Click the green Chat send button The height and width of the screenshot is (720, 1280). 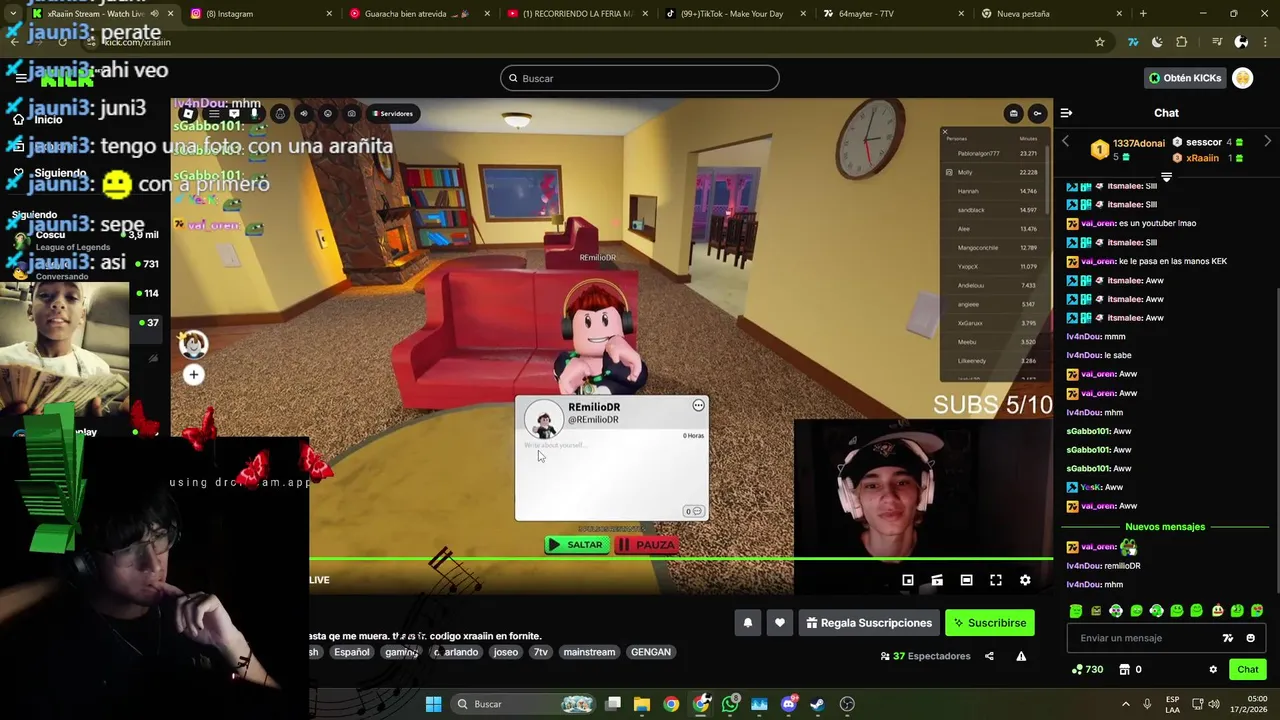click(x=1248, y=669)
